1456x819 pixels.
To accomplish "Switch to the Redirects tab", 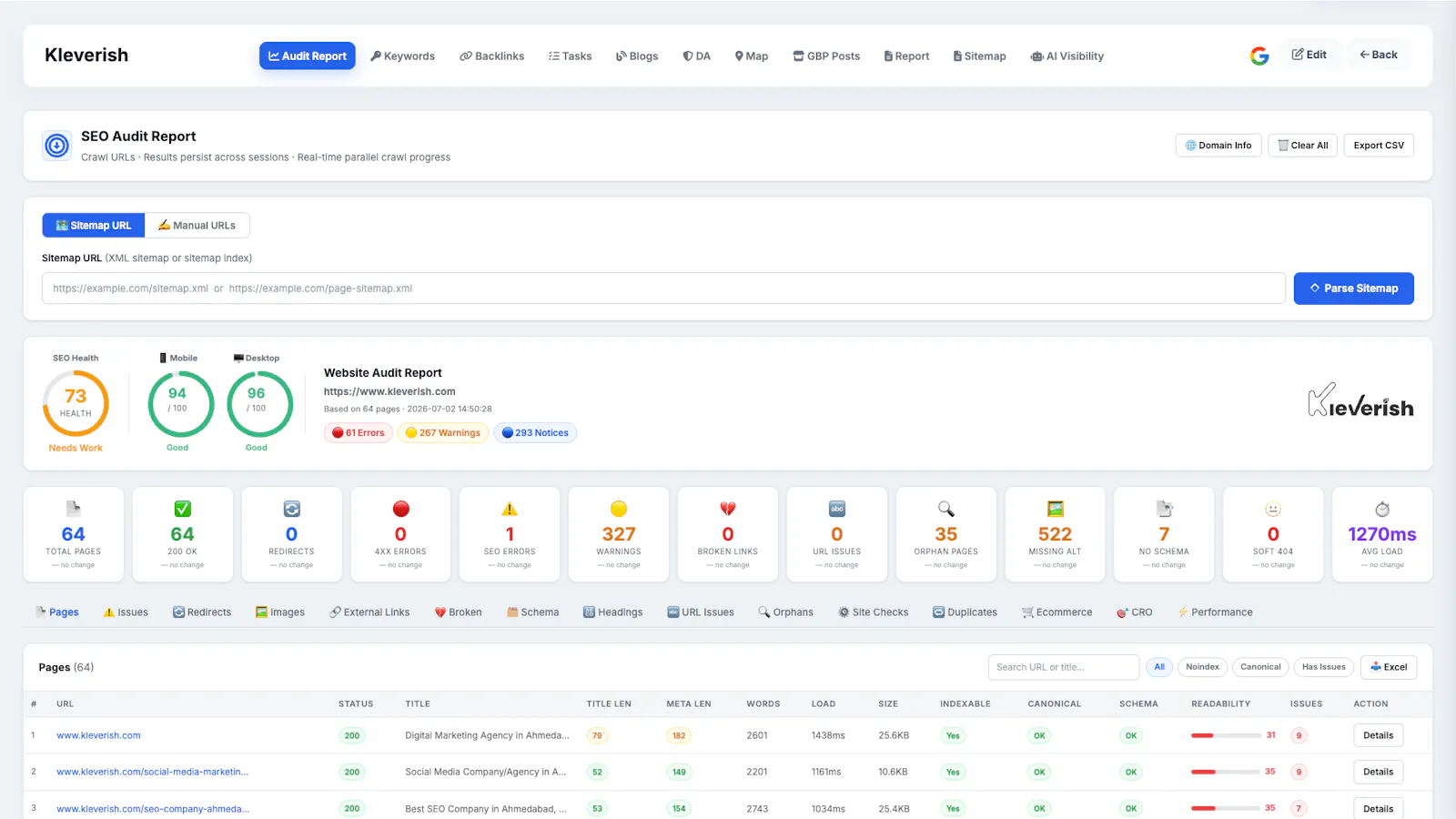I will coord(202,612).
